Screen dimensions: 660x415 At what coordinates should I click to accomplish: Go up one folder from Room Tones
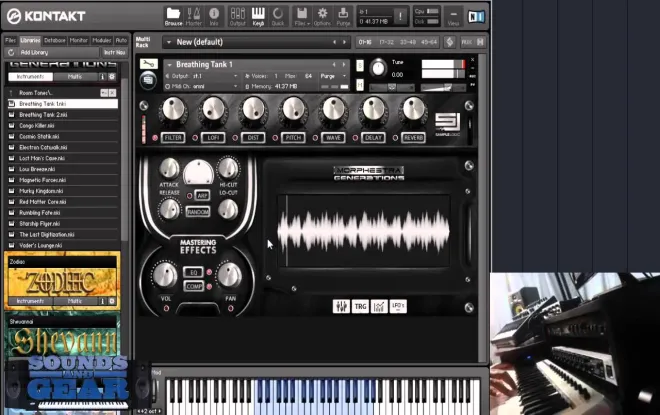11,93
